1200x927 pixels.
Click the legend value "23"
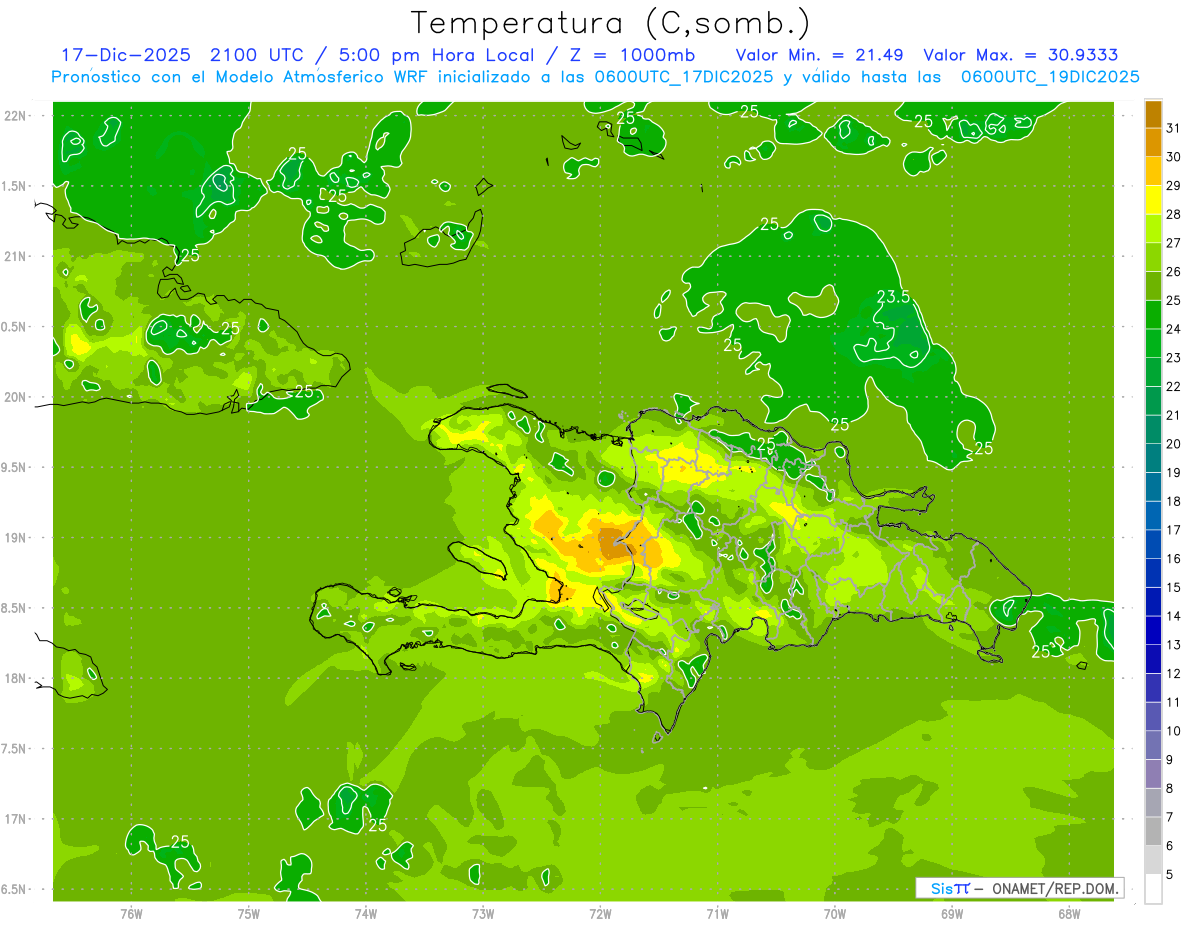point(1173,358)
